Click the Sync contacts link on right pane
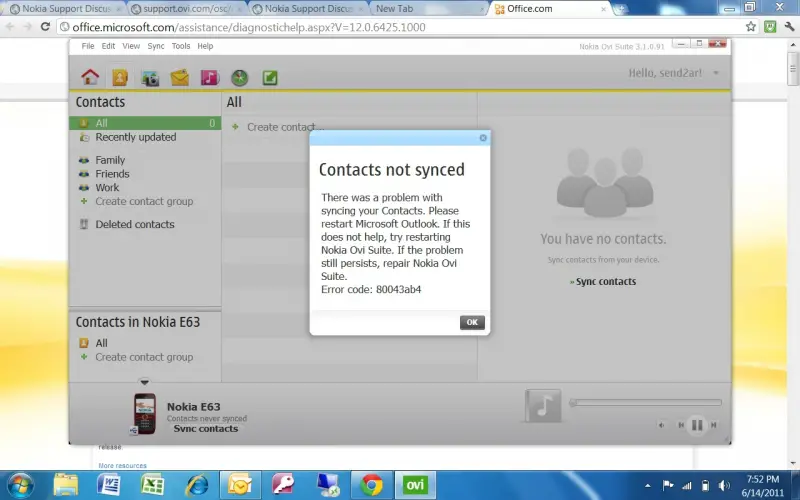Screen dimensions: 800x500 [606, 281]
